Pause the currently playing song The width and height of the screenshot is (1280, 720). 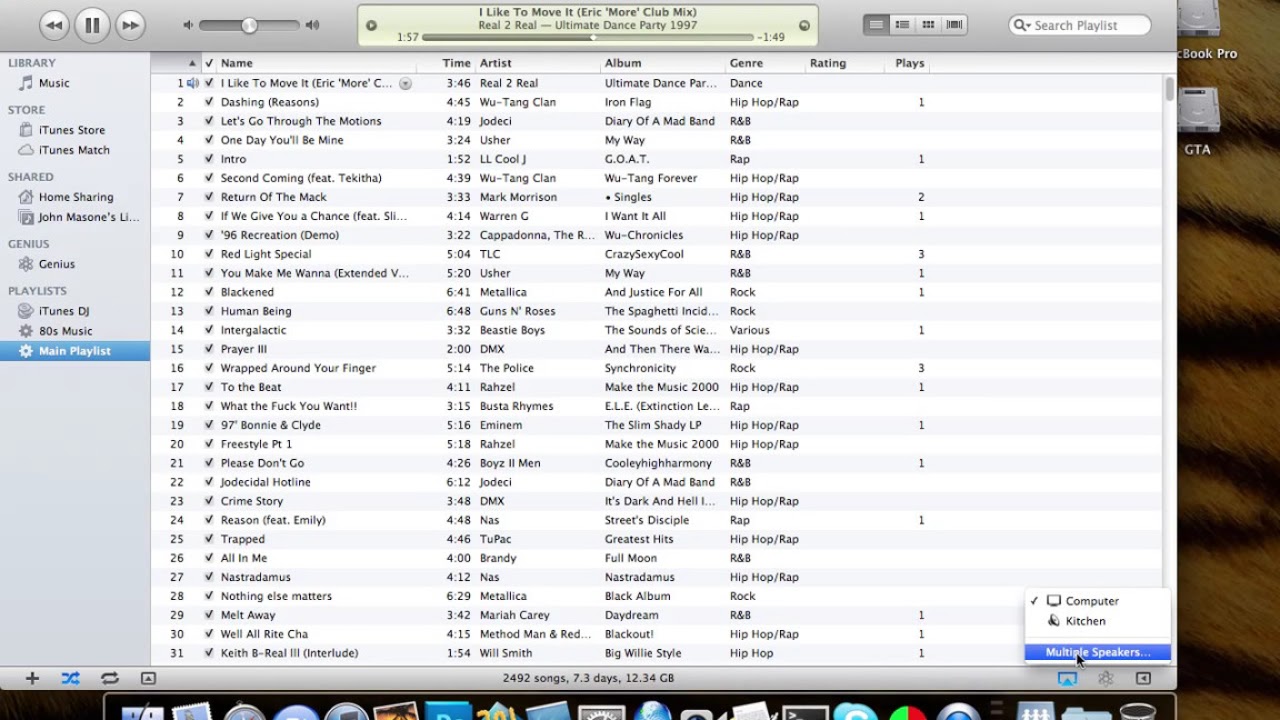92,25
